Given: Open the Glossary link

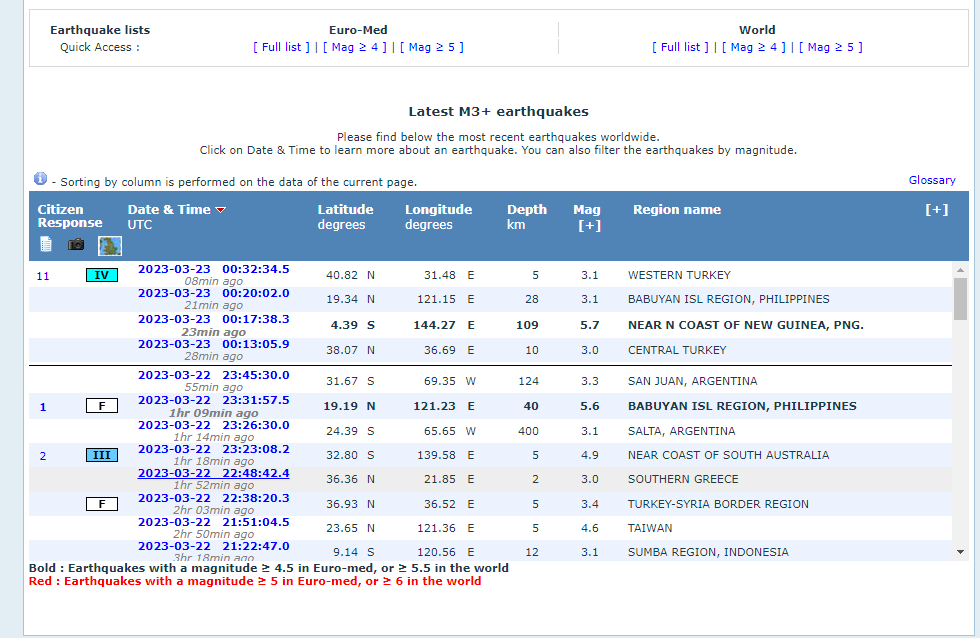Looking at the screenshot, I should (x=931, y=180).
